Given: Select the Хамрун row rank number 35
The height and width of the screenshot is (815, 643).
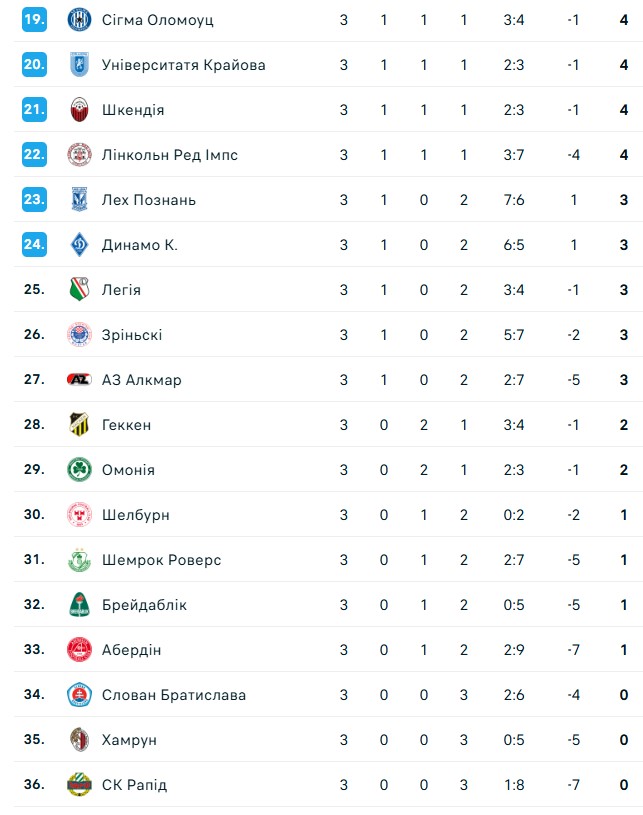Looking at the screenshot, I should pos(35,740).
